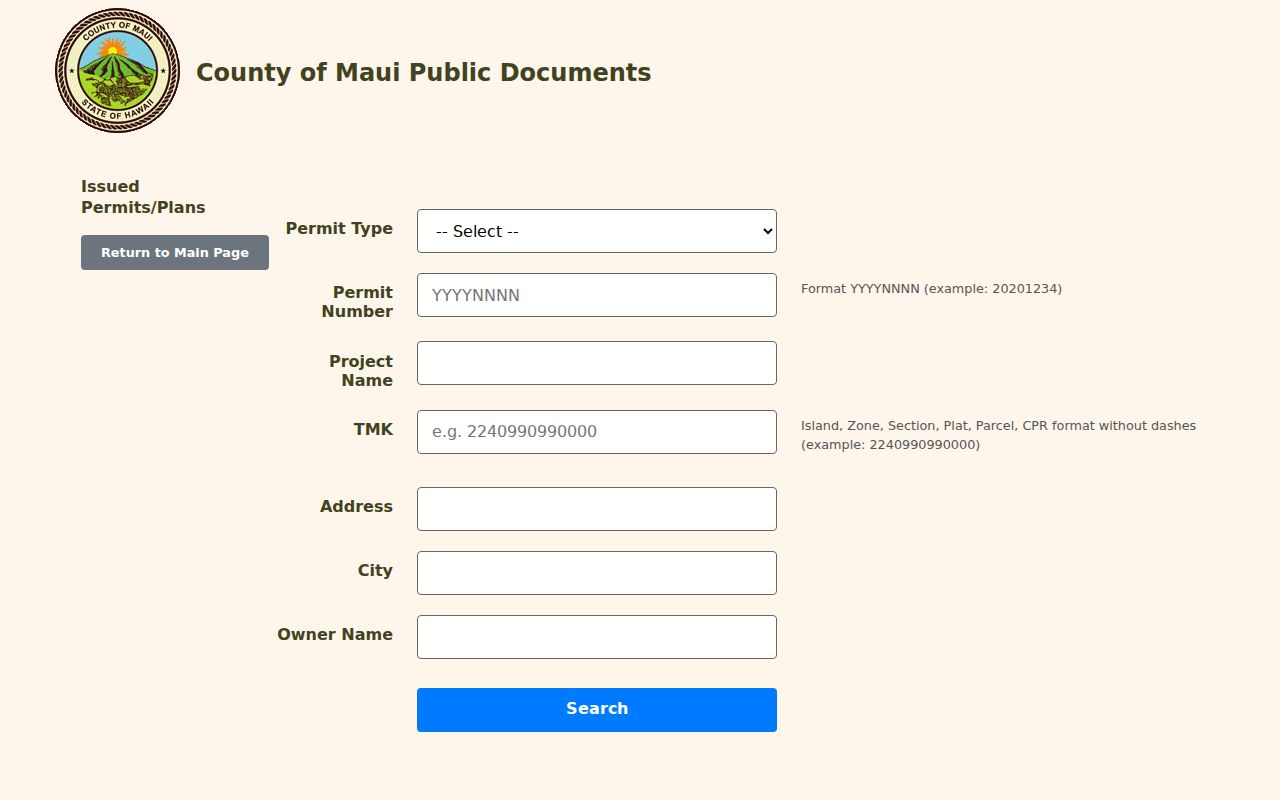1280x800 pixels.
Task: Click the Return to Main Page button
Action: [175, 253]
